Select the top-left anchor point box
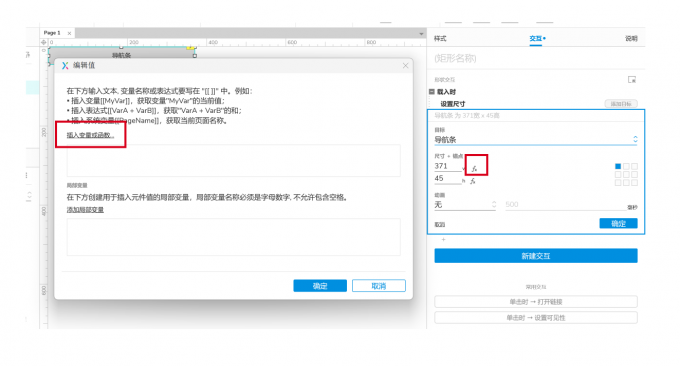 click(x=618, y=166)
